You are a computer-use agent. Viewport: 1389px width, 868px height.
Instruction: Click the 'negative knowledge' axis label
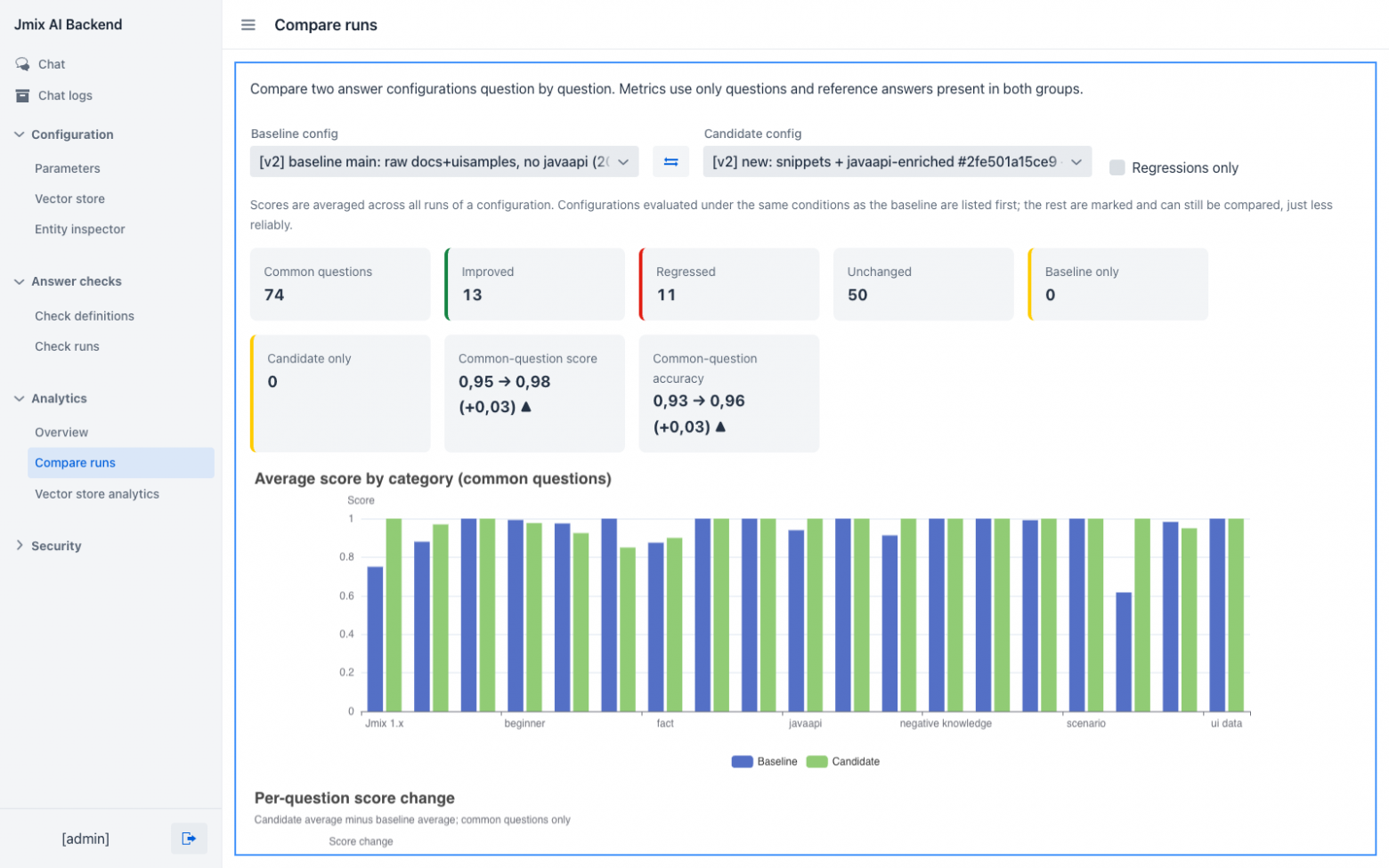(946, 724)
